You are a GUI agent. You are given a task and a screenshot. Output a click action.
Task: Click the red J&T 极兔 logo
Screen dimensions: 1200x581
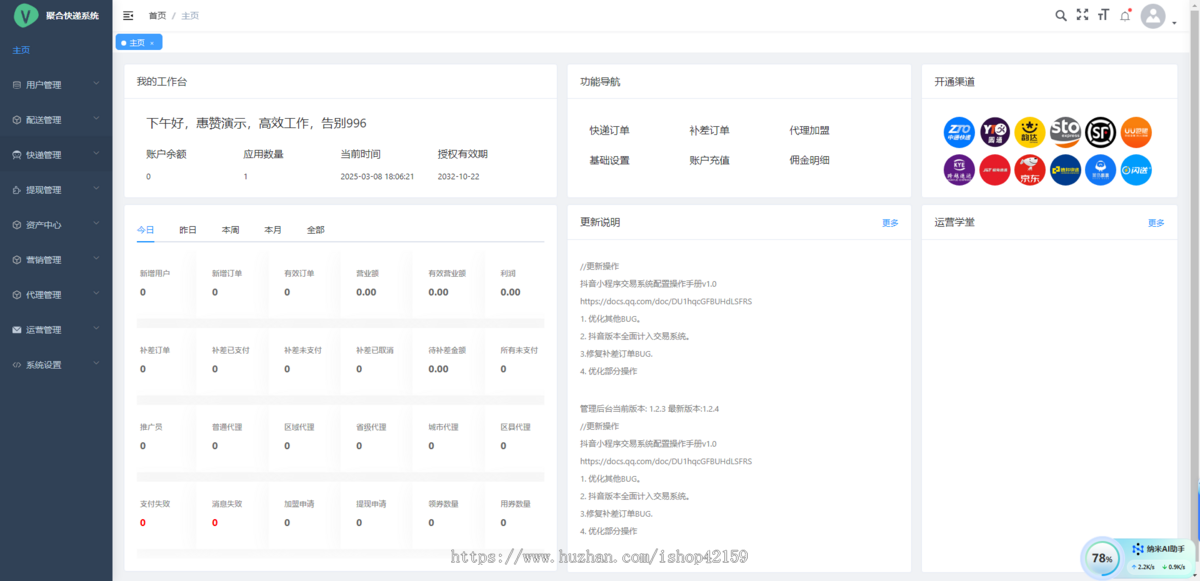995,170
